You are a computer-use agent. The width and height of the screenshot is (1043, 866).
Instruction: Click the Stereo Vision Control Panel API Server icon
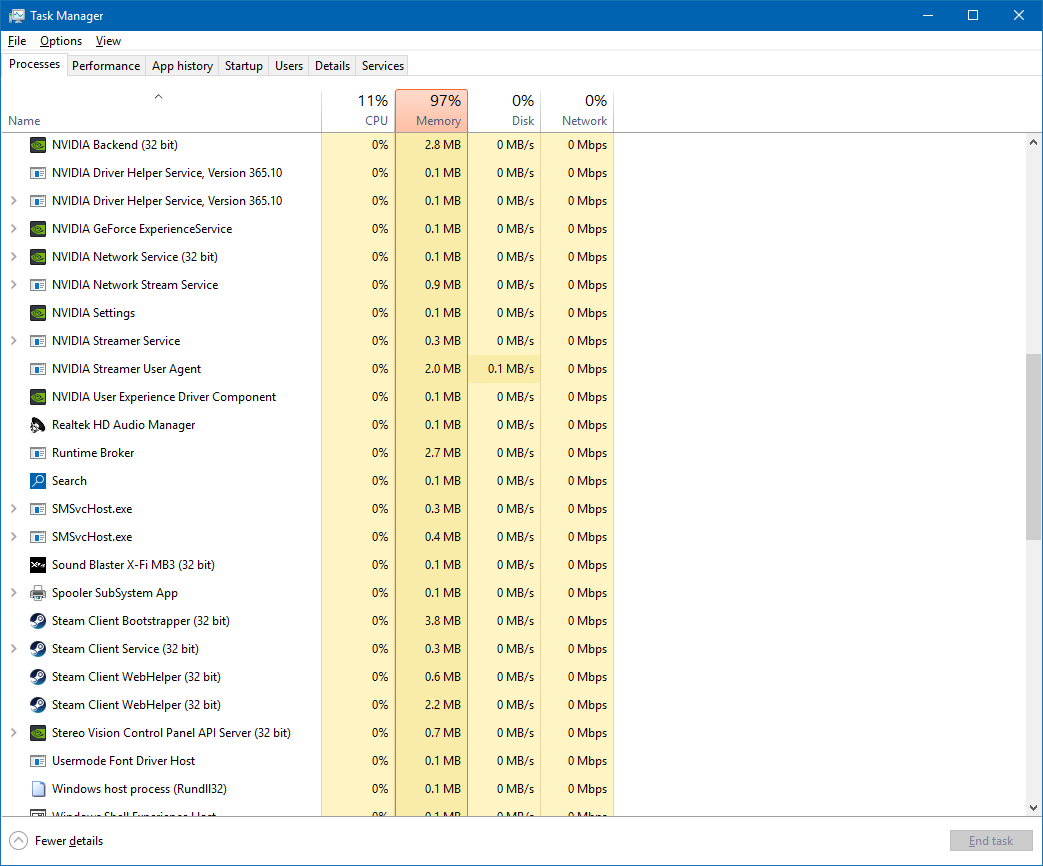(38, 733)
